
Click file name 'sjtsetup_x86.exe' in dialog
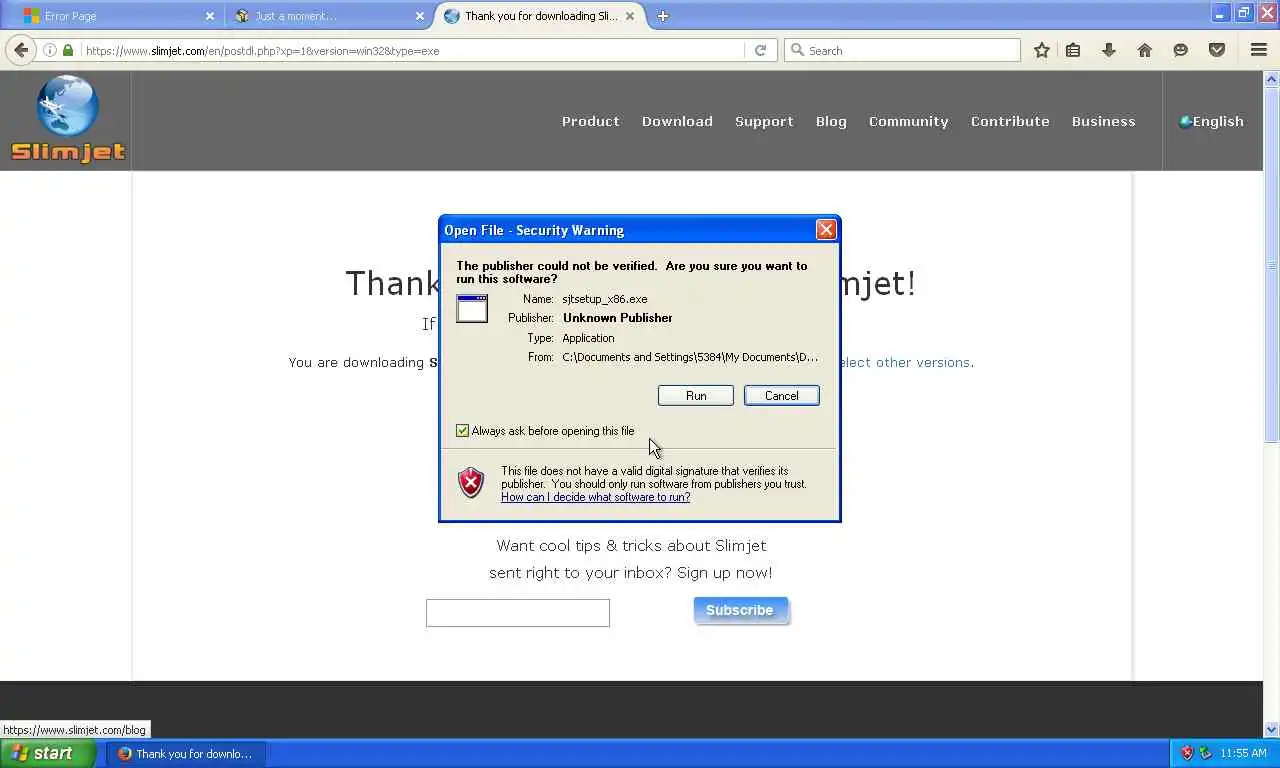coord(604,299)
